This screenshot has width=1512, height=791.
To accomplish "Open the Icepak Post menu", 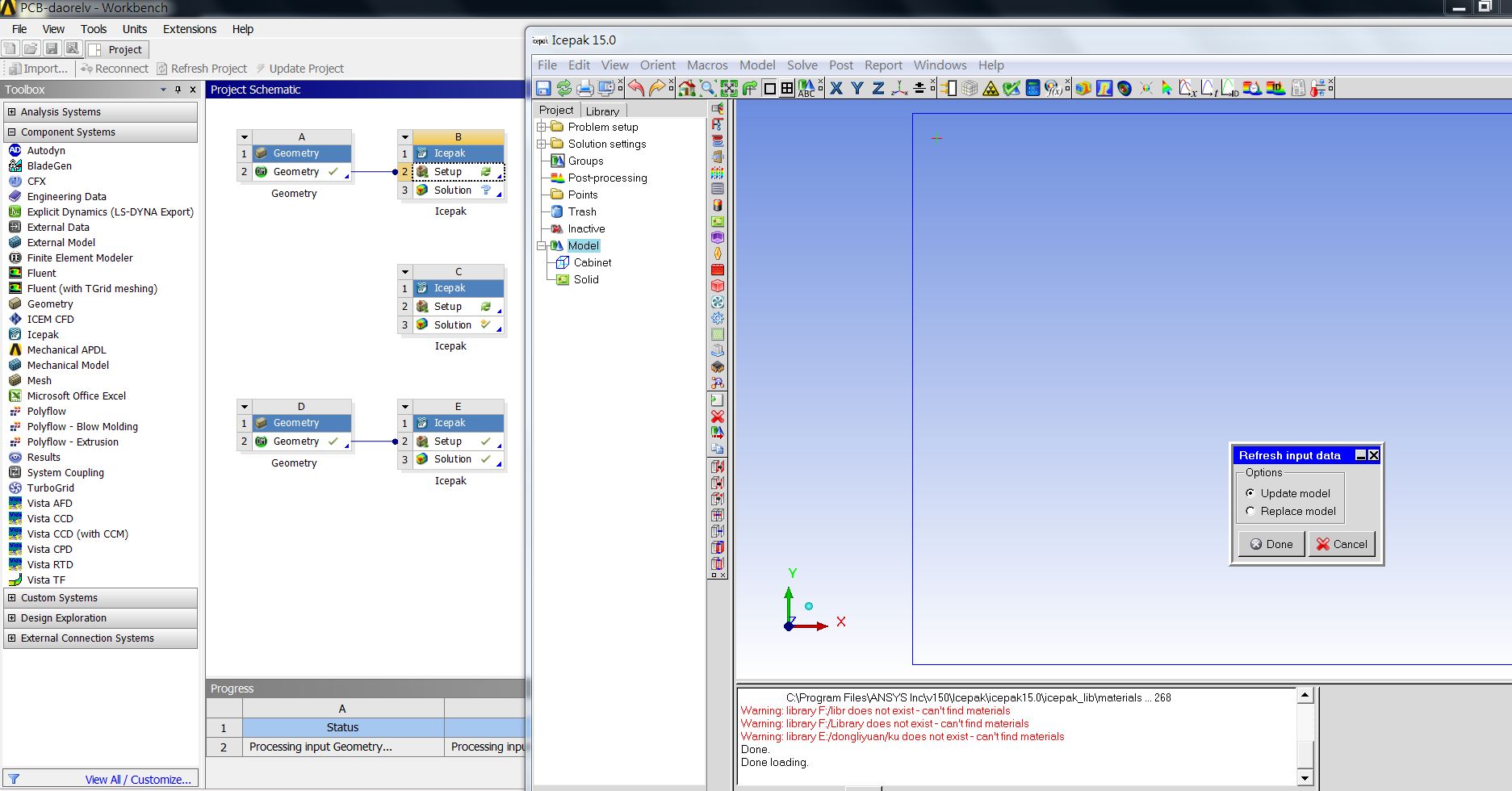I will [841, 65].
